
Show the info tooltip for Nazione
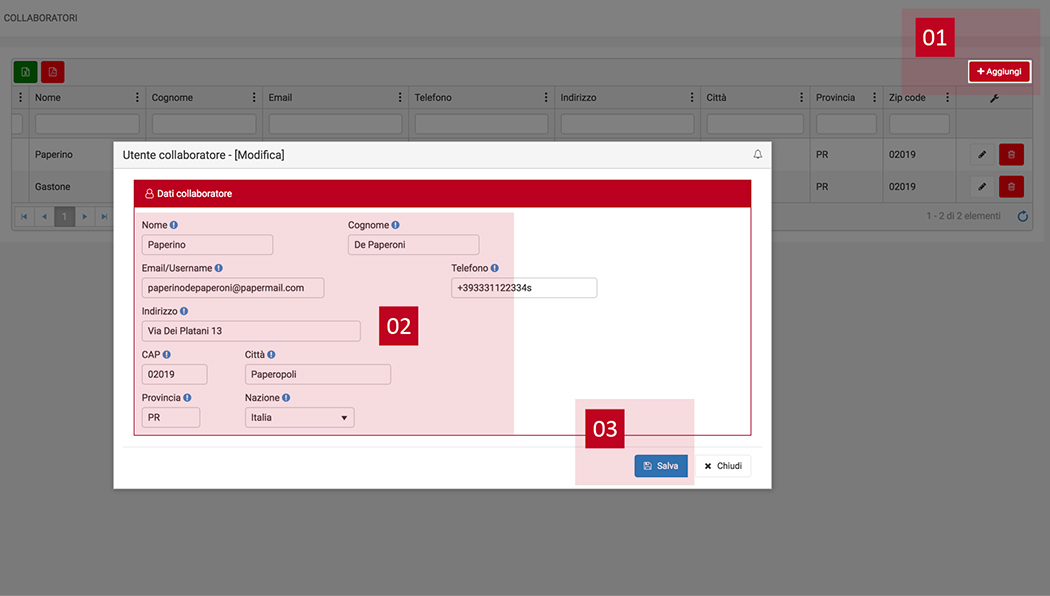(286, 398)
